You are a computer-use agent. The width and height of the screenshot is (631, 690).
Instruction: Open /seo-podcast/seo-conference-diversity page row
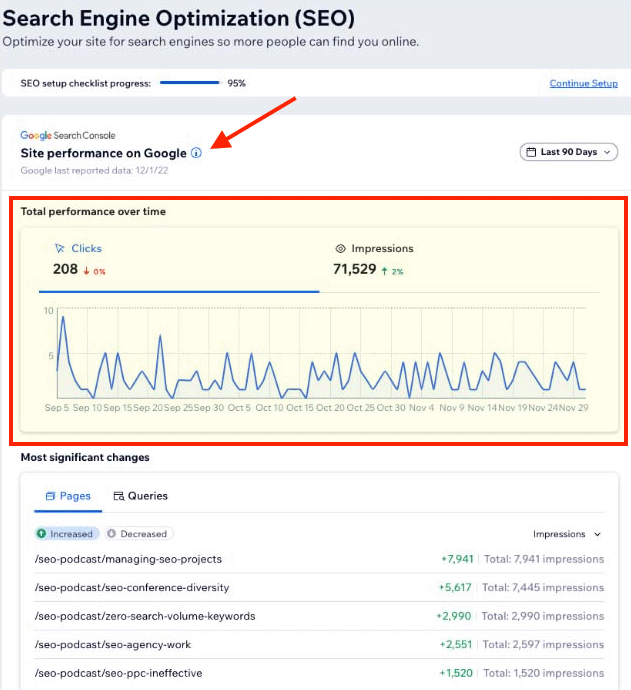tap(319, 587)
